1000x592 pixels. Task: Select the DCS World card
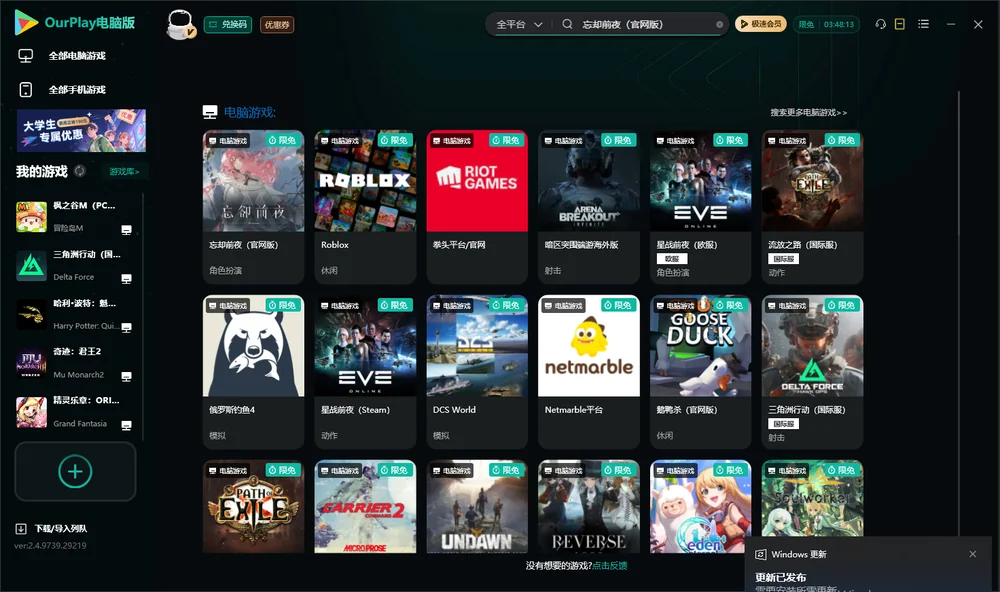pyautogui.click(x=477, y=372)
